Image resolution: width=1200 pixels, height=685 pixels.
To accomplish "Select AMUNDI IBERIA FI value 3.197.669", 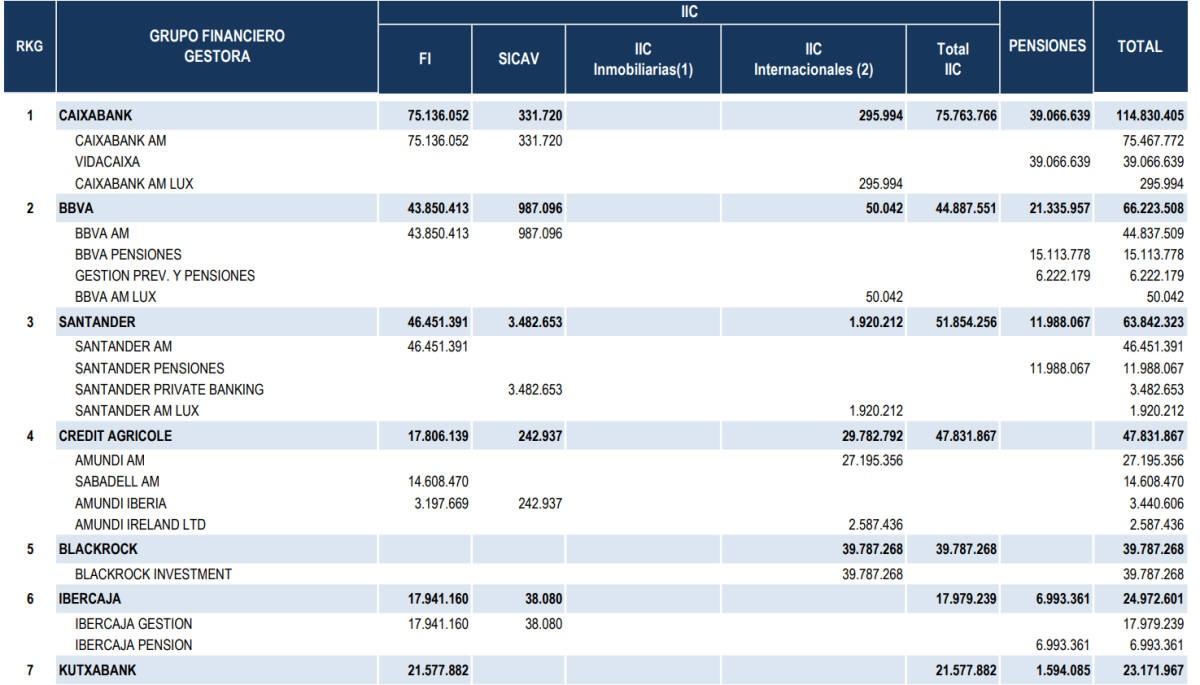I will pos(441,503).
